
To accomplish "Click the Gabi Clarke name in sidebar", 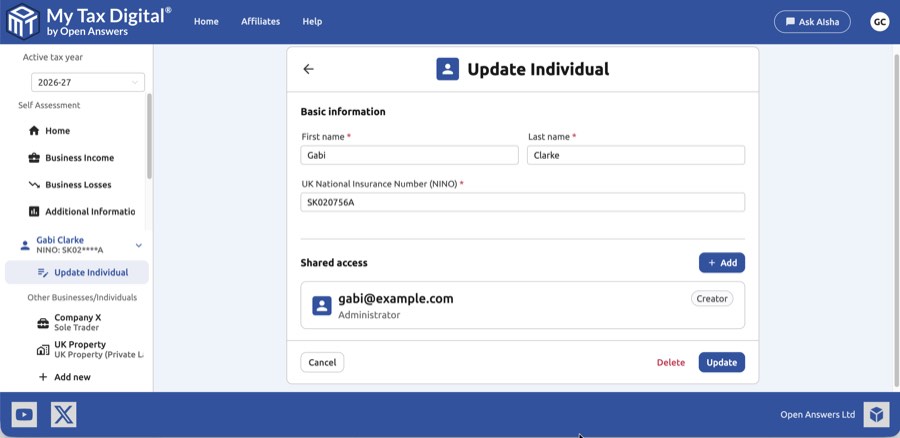I will (x=60, y=240).
